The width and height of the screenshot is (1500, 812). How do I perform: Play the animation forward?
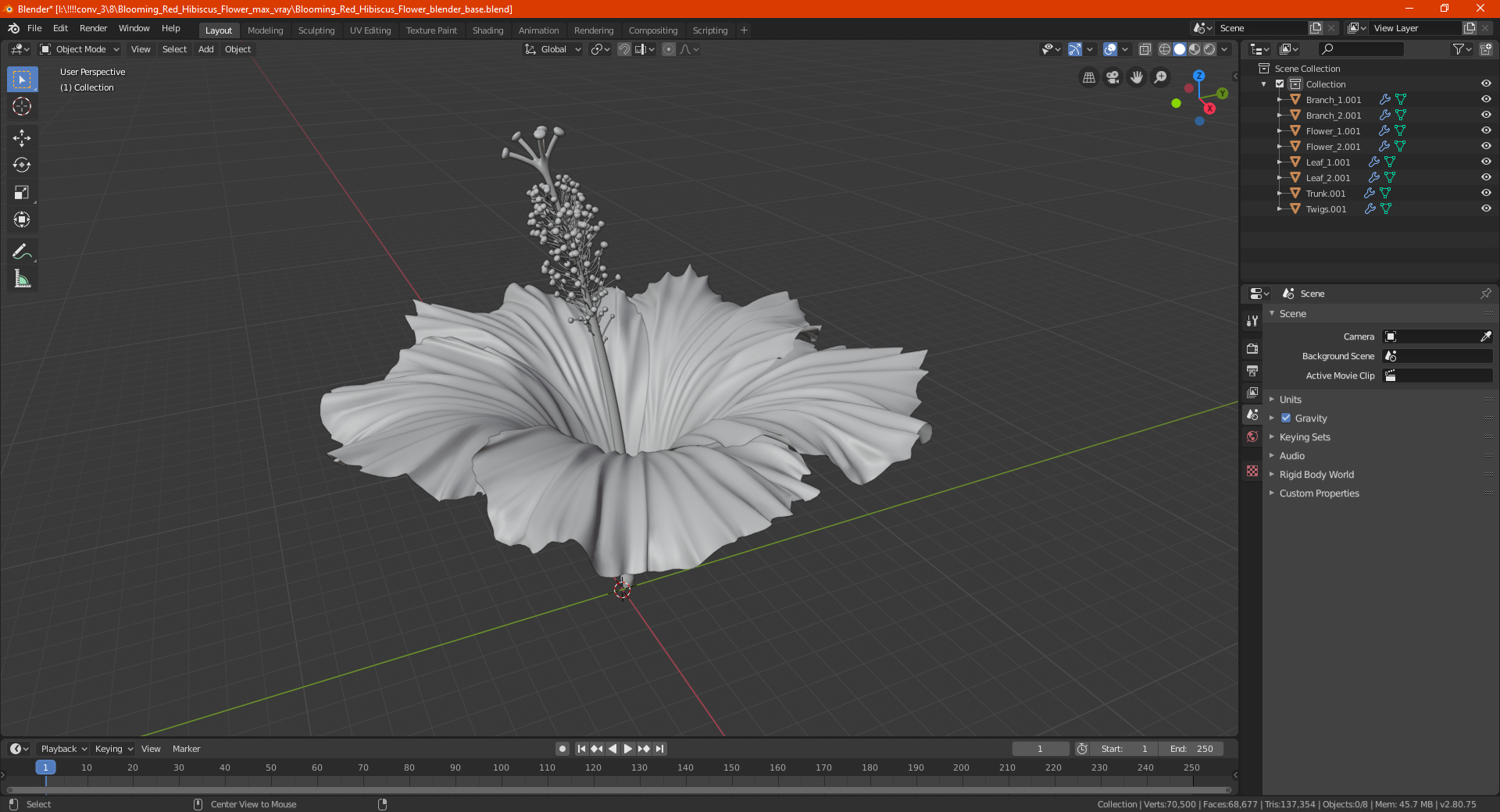[x=628, y=749]
